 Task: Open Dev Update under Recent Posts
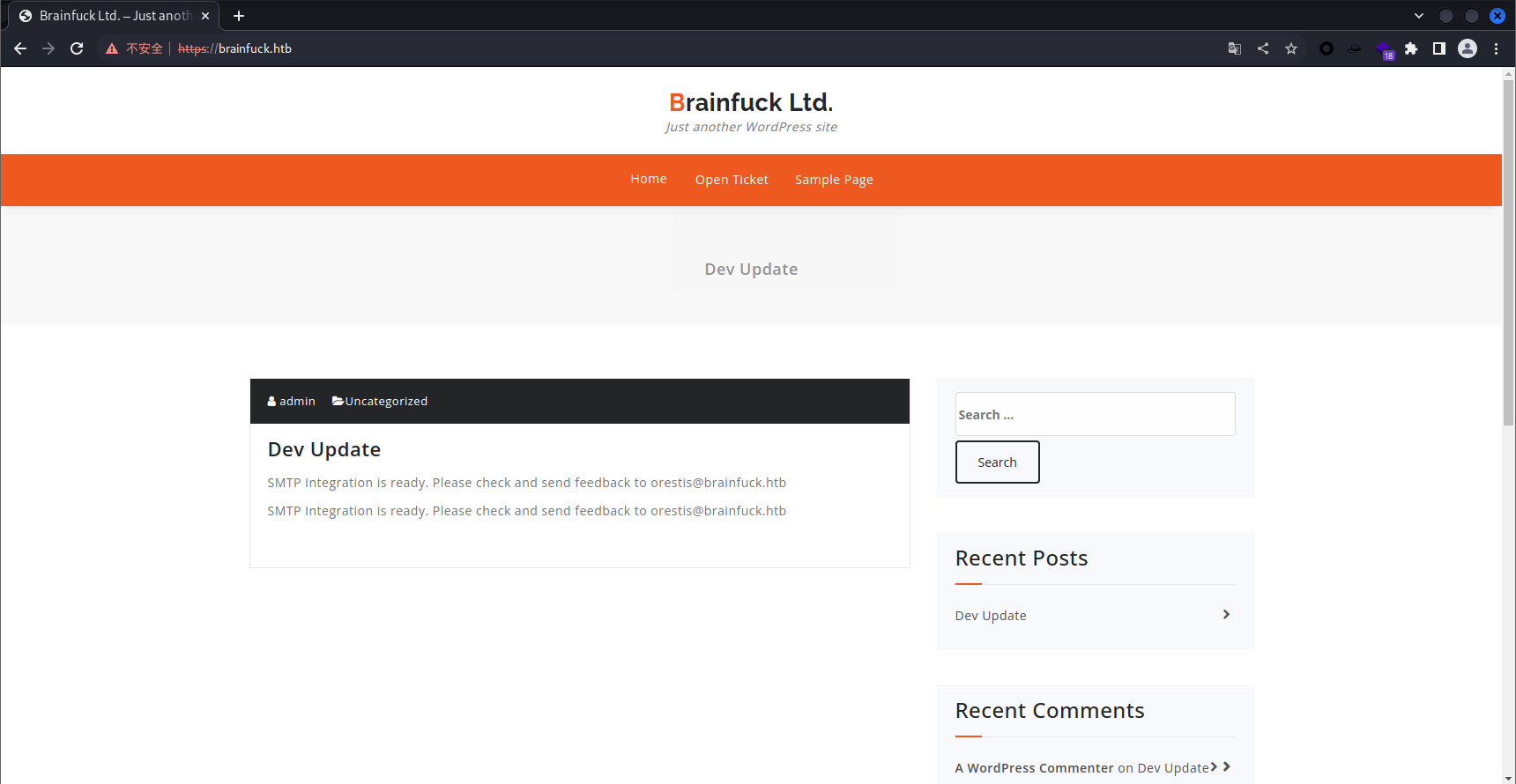991,616
